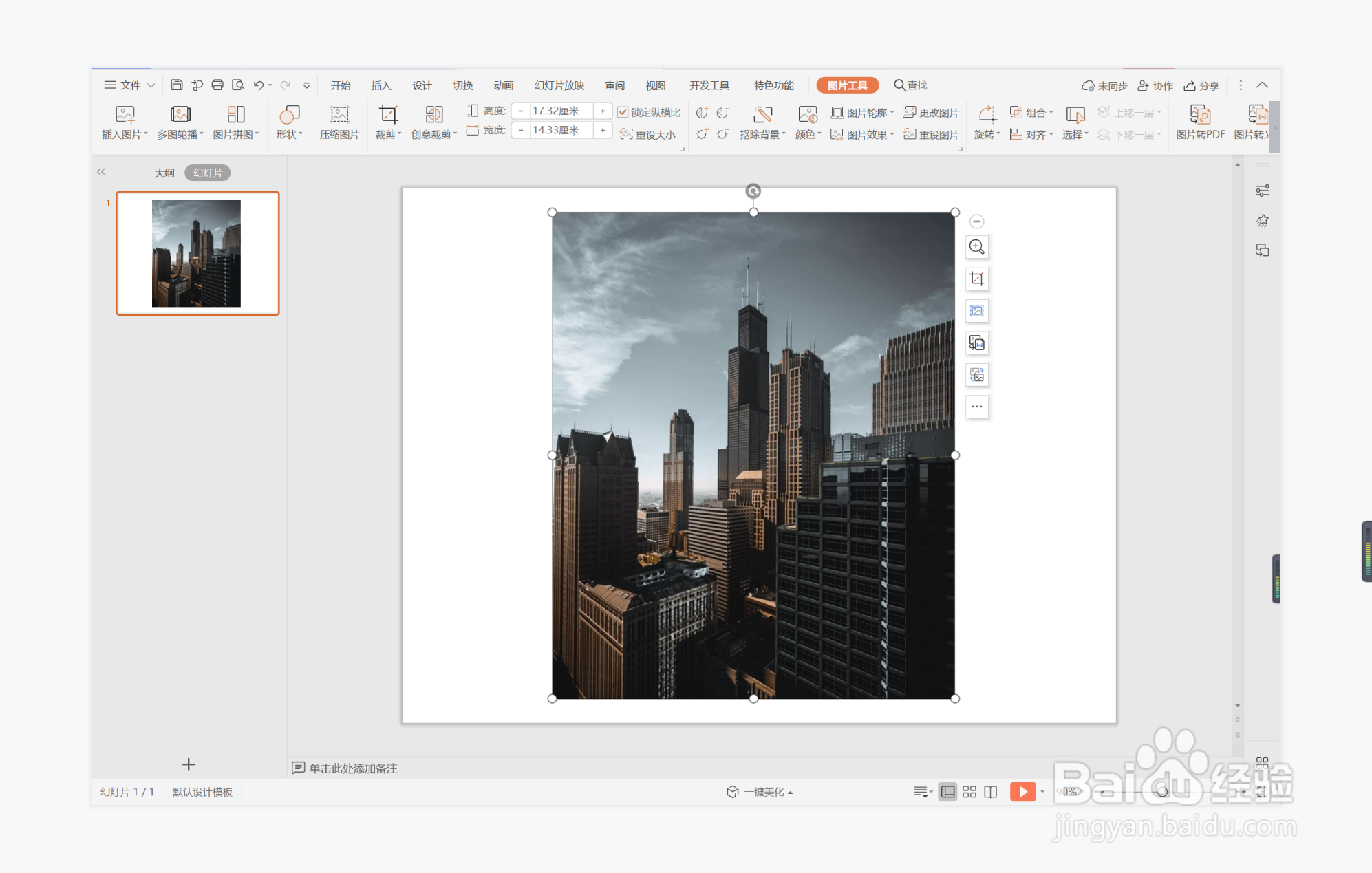The height and width of the screenshot is (873, 1372).
Task: Open the File (文件) menu dropdown
Action: coord(129,85)
